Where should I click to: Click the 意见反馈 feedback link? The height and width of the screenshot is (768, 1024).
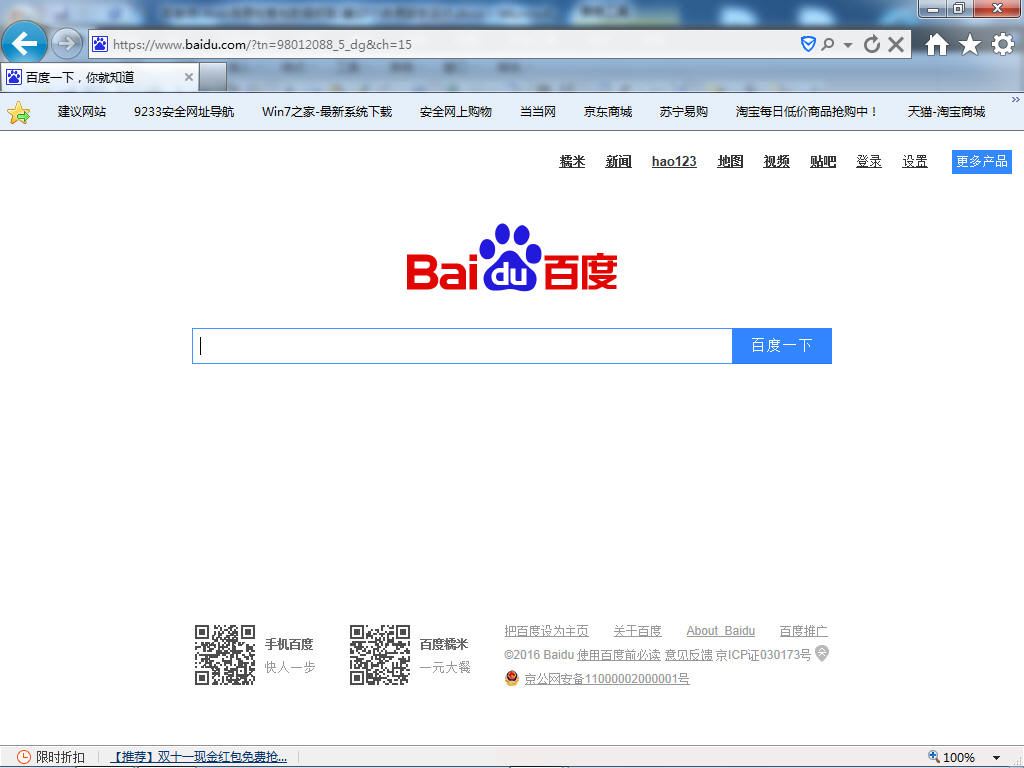pos(688,654)
